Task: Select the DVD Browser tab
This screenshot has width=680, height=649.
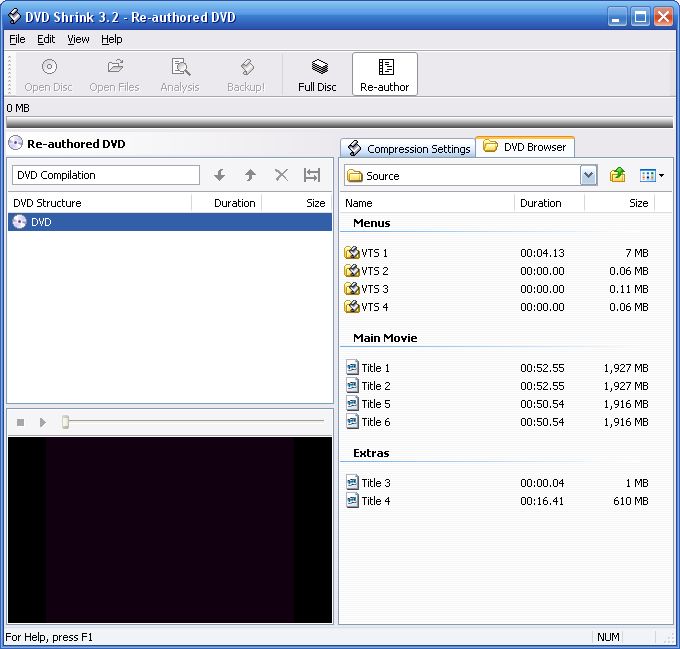Action: [525, 147]
